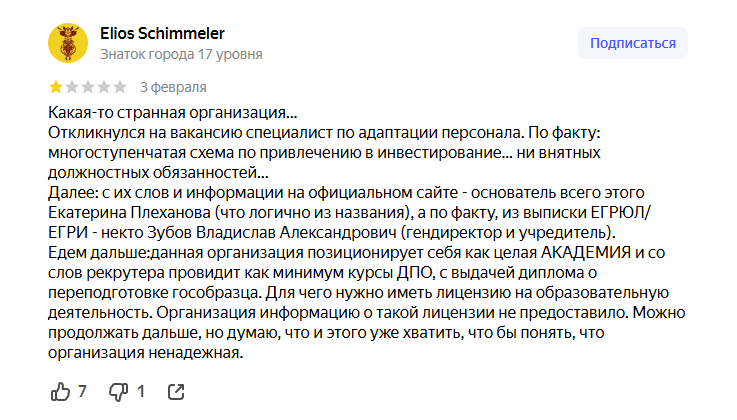Click the opening line "Какая-то странная организация..."
Image resolution: width=737 pixels, height=420 pixels.
[173, 112]
